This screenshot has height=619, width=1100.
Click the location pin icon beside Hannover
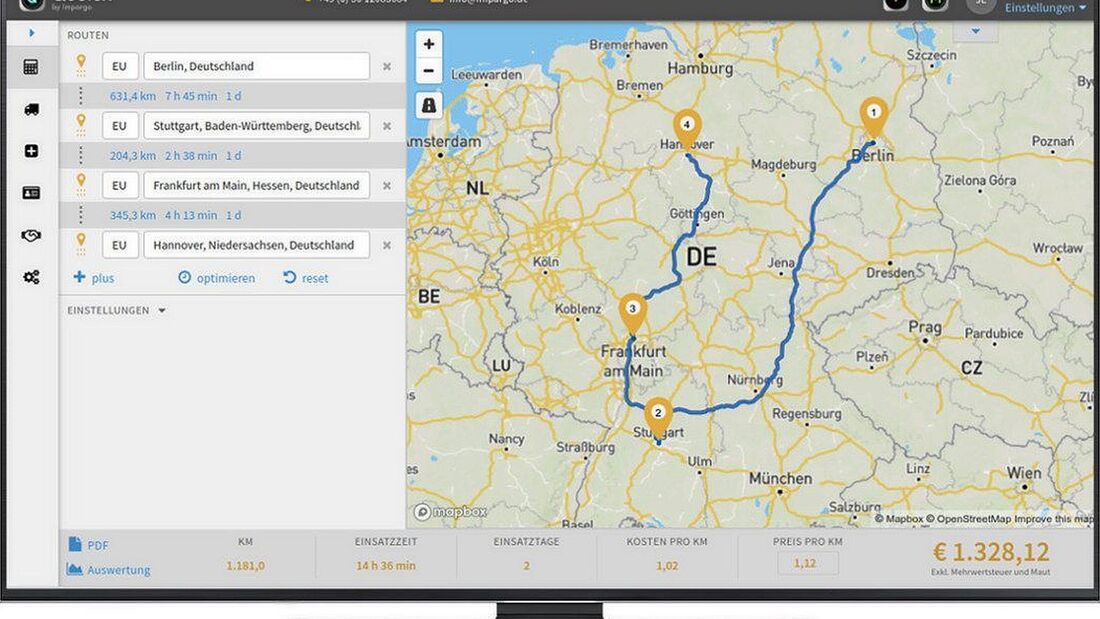pyautogui.click(x=81, y=244)
